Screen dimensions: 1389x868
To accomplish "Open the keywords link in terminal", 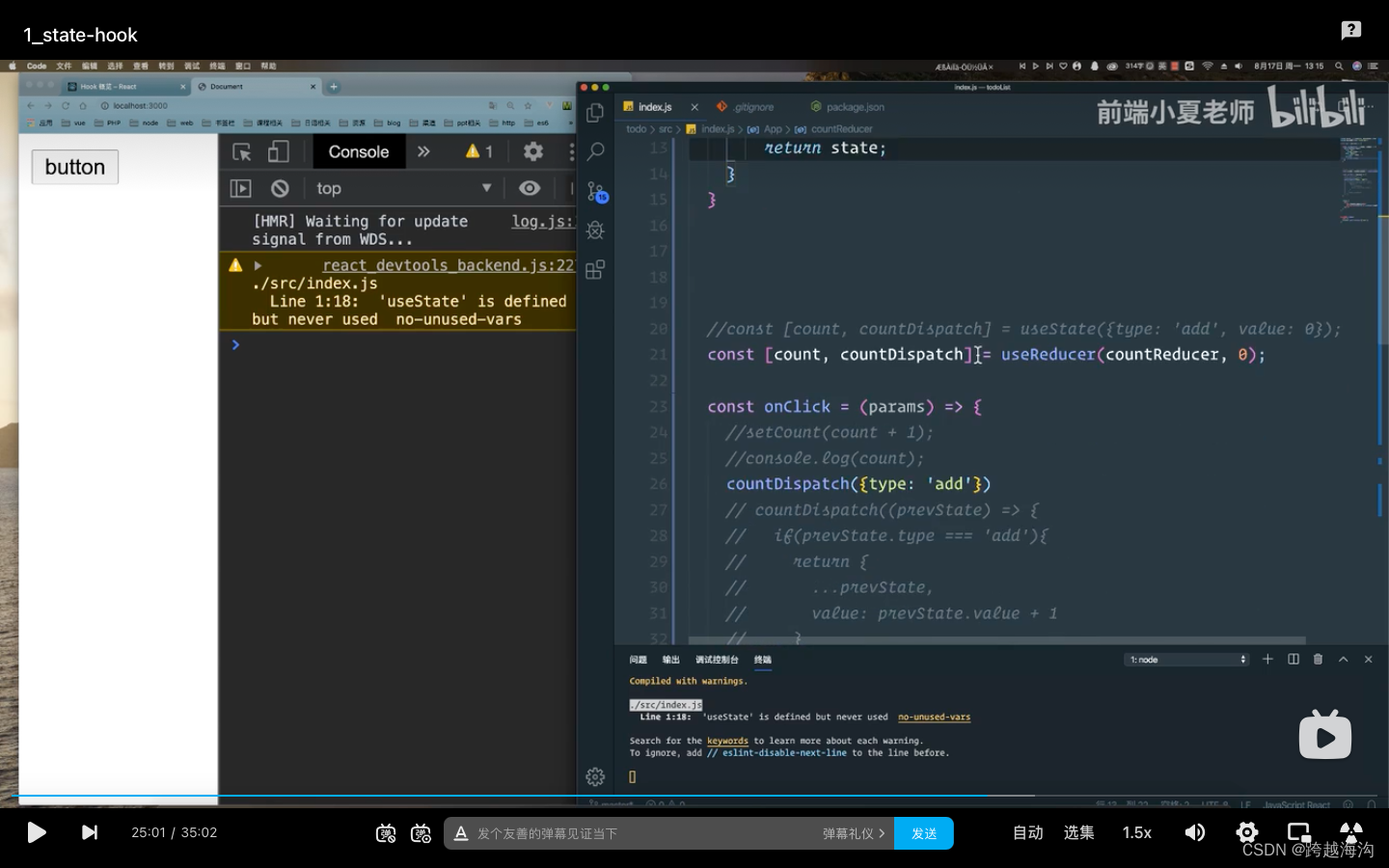I will (727, 742).
